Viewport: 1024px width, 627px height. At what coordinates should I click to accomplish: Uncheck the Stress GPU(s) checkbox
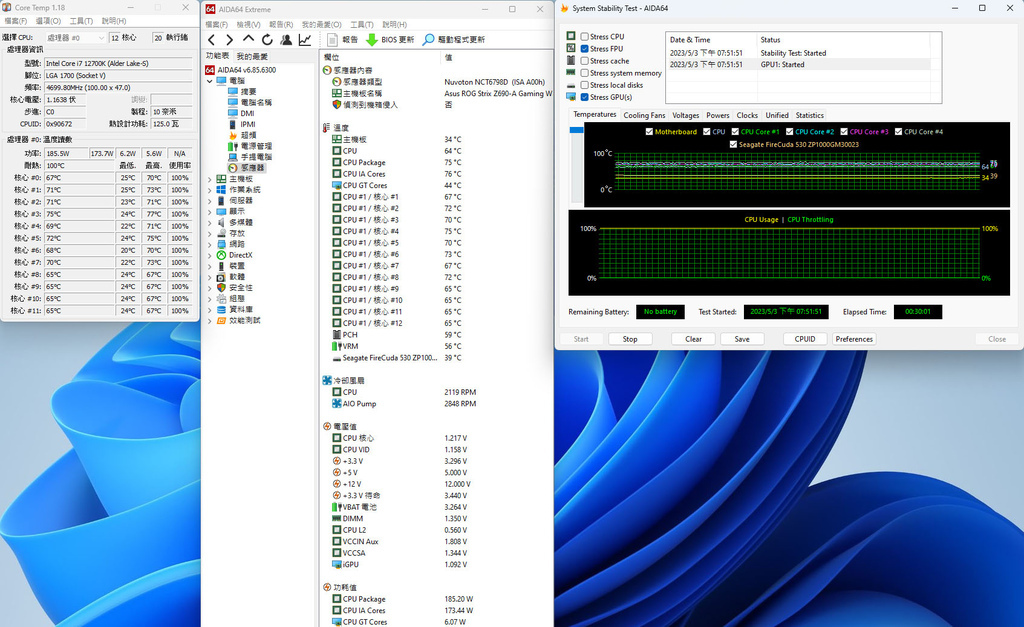[x=584, y=97]
